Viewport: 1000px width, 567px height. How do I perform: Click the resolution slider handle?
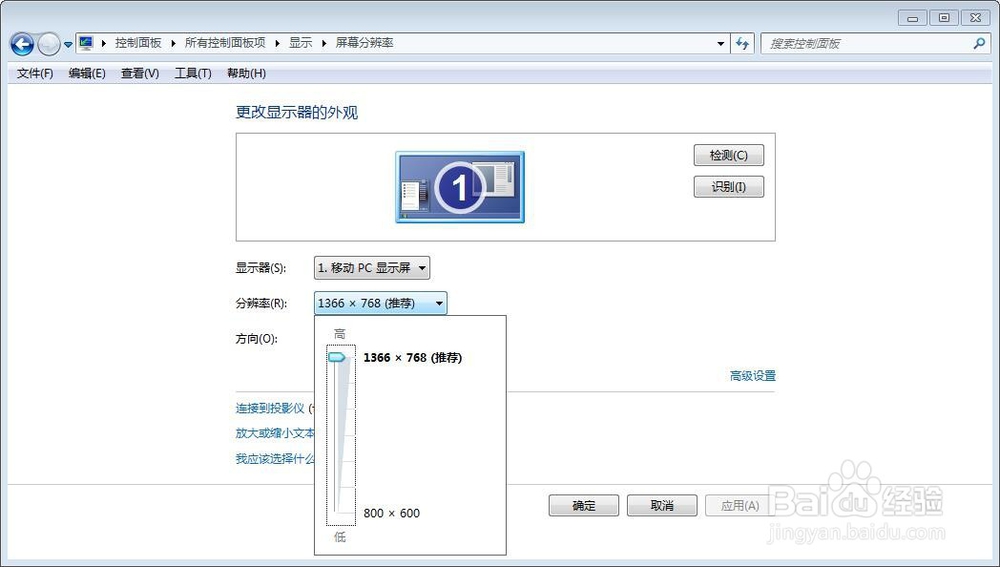[x=337, y=358]
